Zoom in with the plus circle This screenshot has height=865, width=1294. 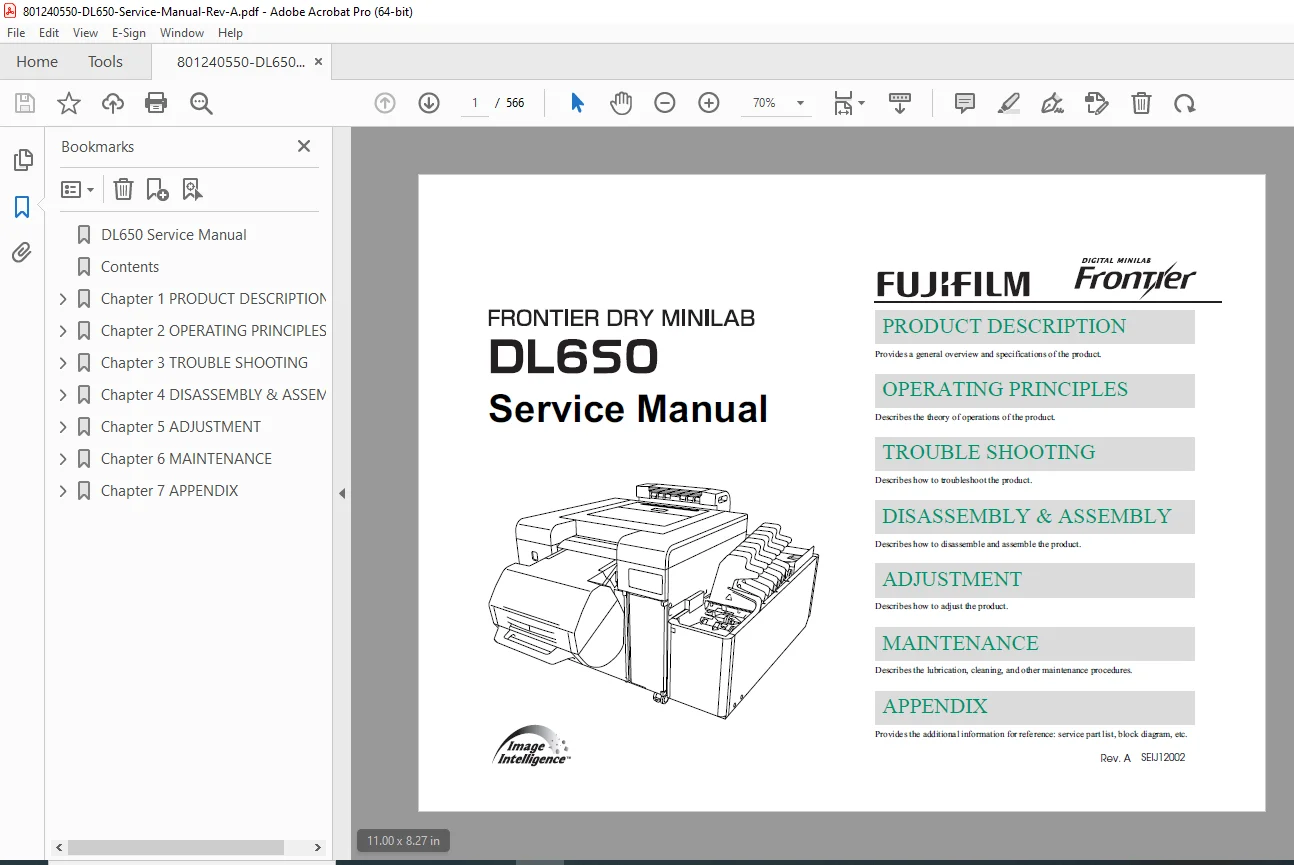pos(709,103)
